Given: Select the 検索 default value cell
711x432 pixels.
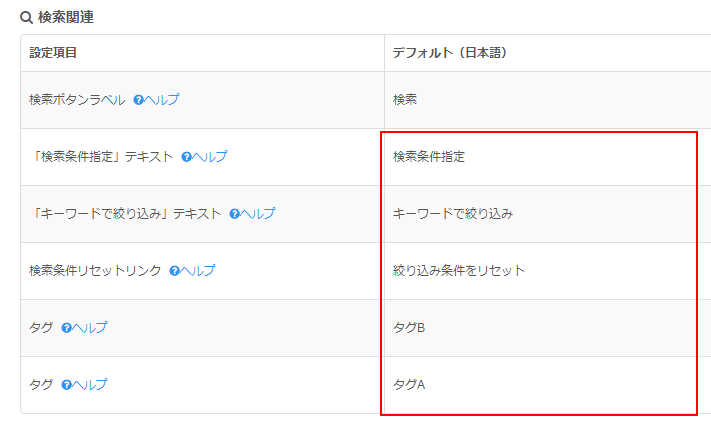Looking at the screenshot, I should [x=547, y=100].
